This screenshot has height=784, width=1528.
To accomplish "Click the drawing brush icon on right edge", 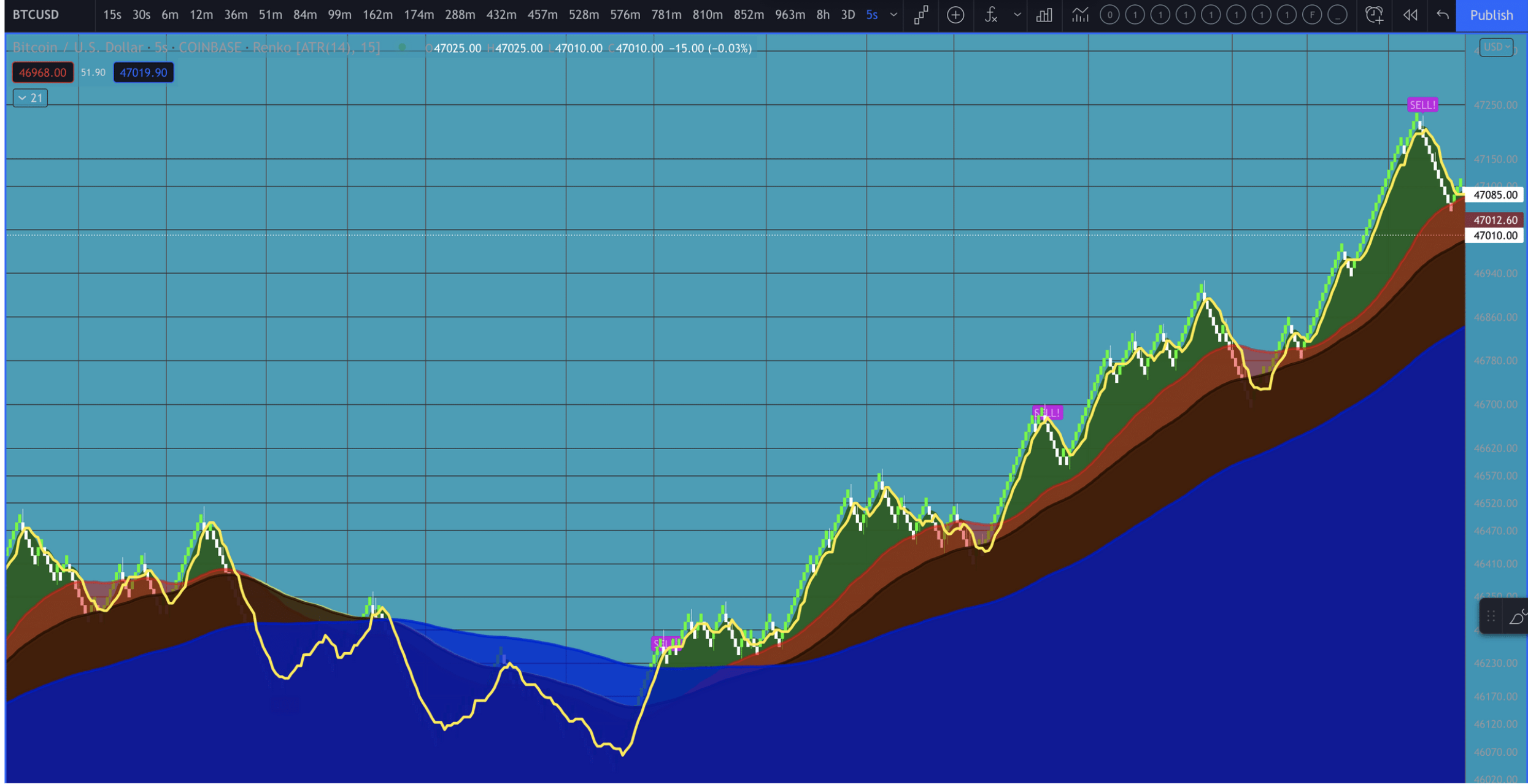I will pyautogui.click(x=1517, y=617).
